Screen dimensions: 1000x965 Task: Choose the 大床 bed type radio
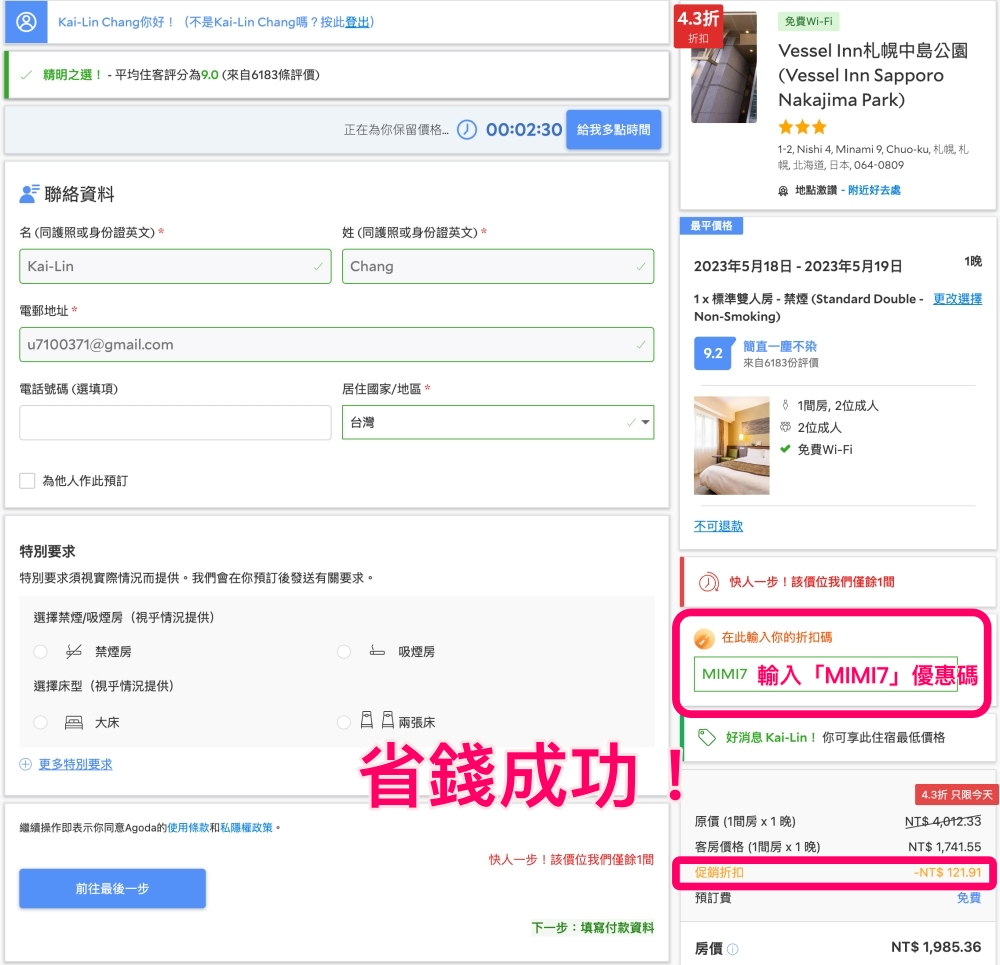coord(41,723)
